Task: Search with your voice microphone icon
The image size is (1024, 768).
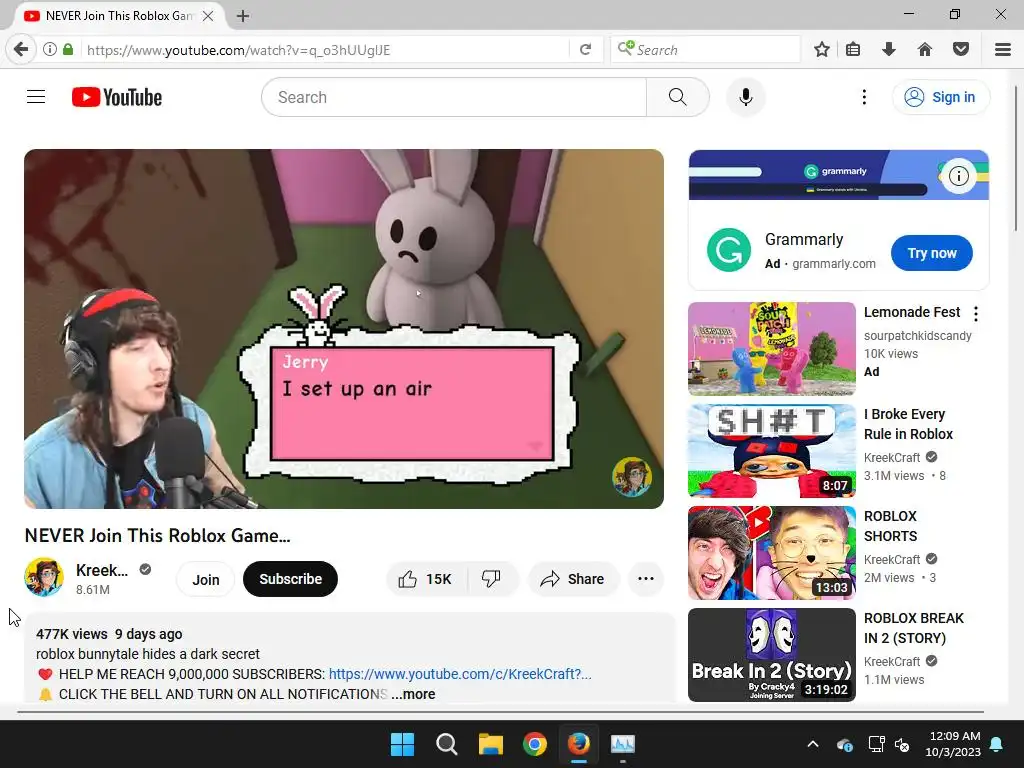Action: [x=746, y=97]
